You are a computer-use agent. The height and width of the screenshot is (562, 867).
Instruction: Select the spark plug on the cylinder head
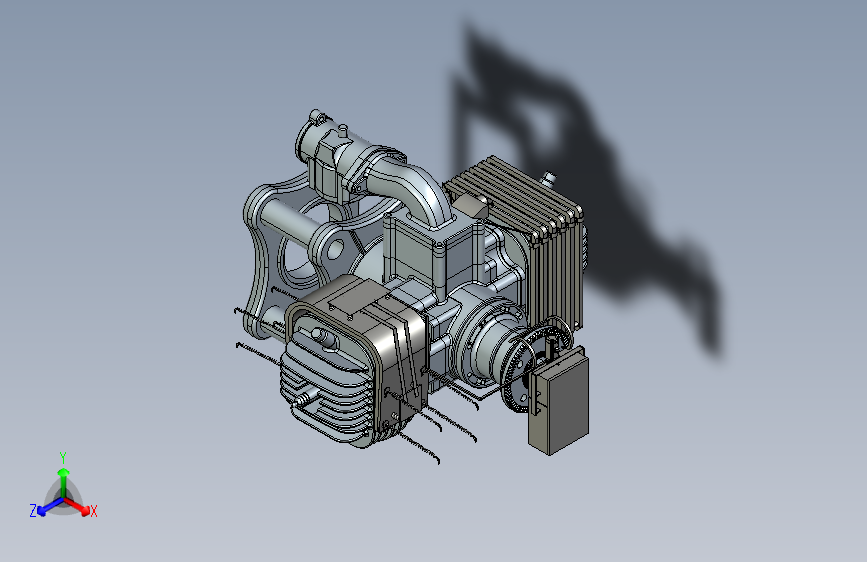[x=304, y=399]
